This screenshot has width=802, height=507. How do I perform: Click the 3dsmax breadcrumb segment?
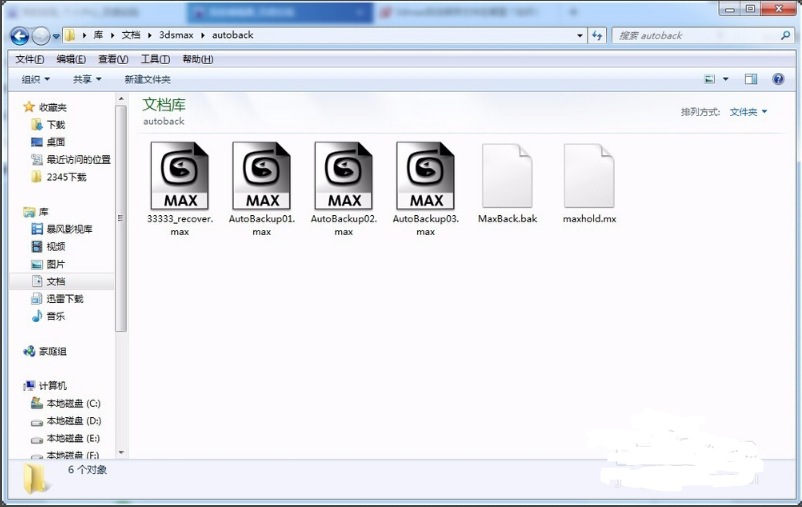pyautogui.click(x=176, y=35)
